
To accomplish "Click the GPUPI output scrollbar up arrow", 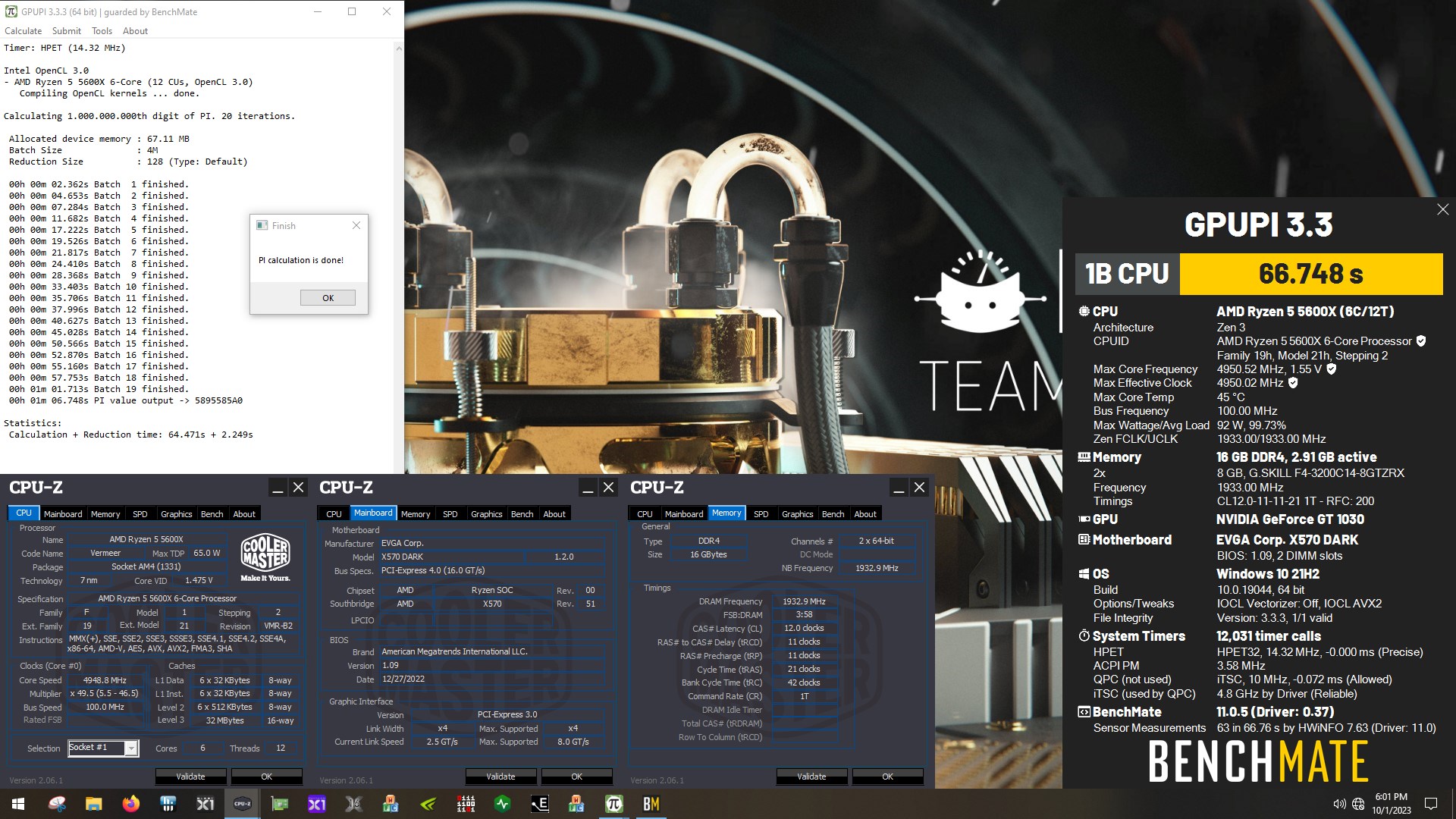I will (399, 48).
